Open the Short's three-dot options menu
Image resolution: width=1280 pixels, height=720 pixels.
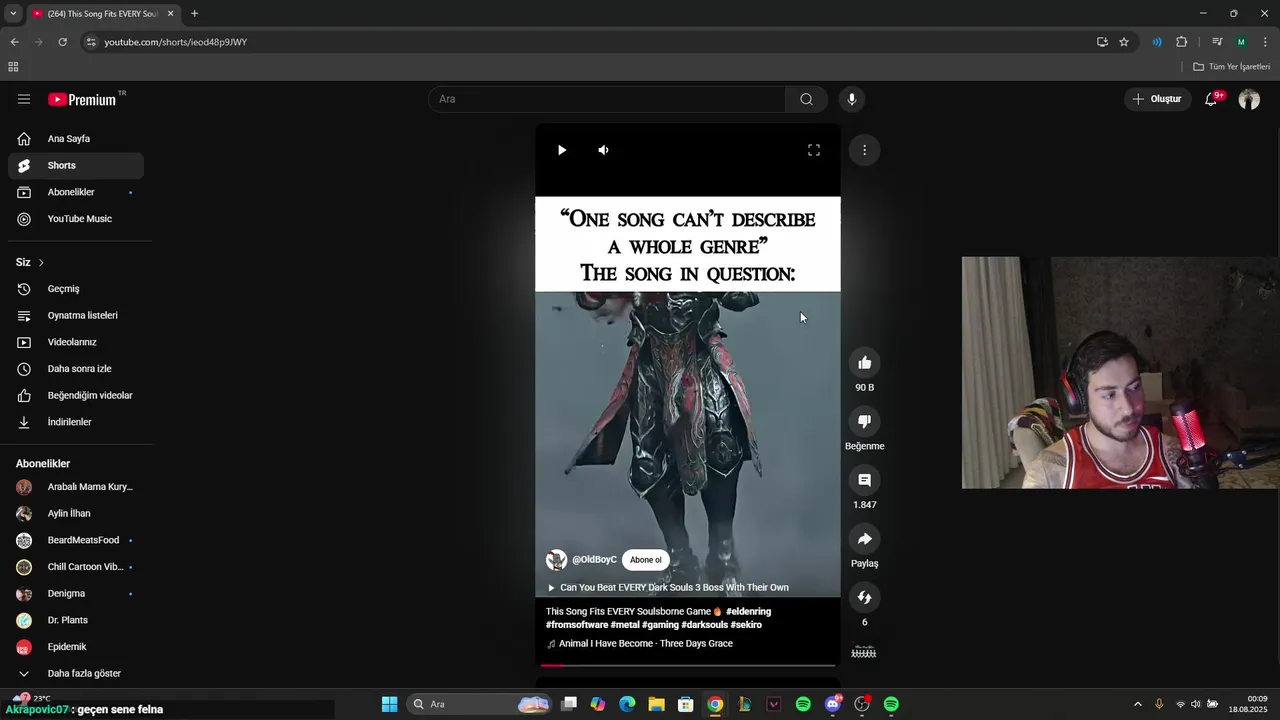864,150
